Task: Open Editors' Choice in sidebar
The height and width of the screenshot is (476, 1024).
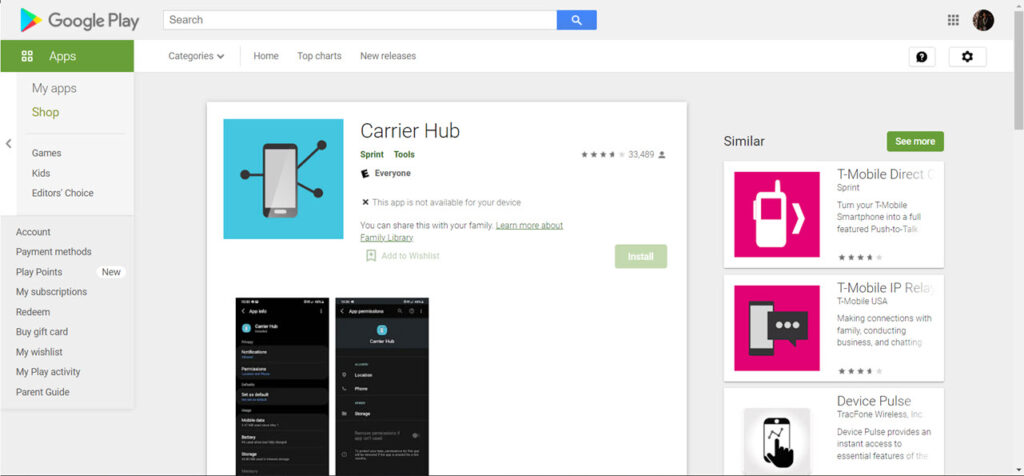Action: click(63, 193)
